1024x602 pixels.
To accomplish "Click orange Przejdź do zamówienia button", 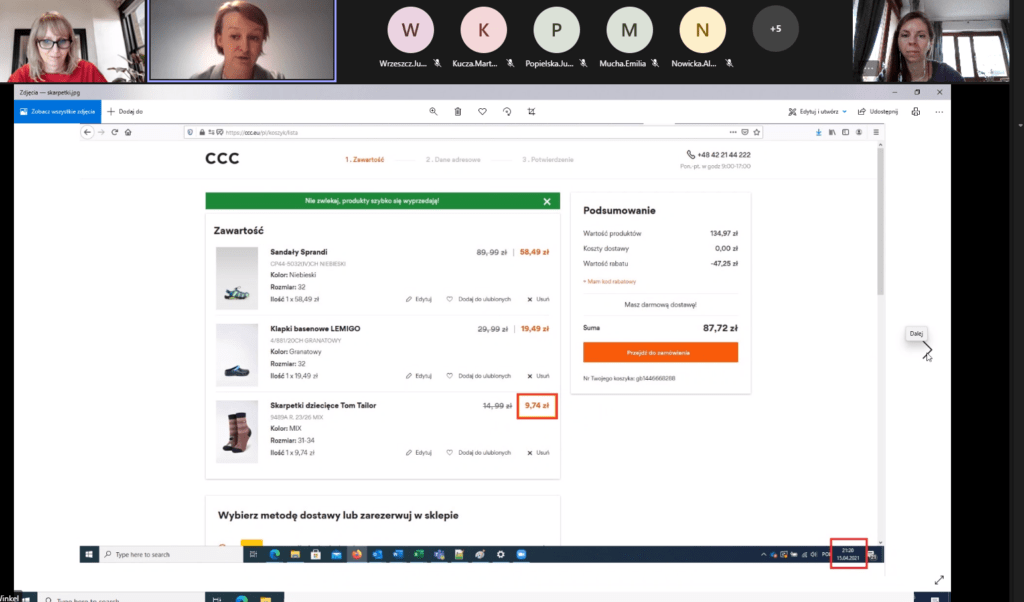I will click(660, 353).
